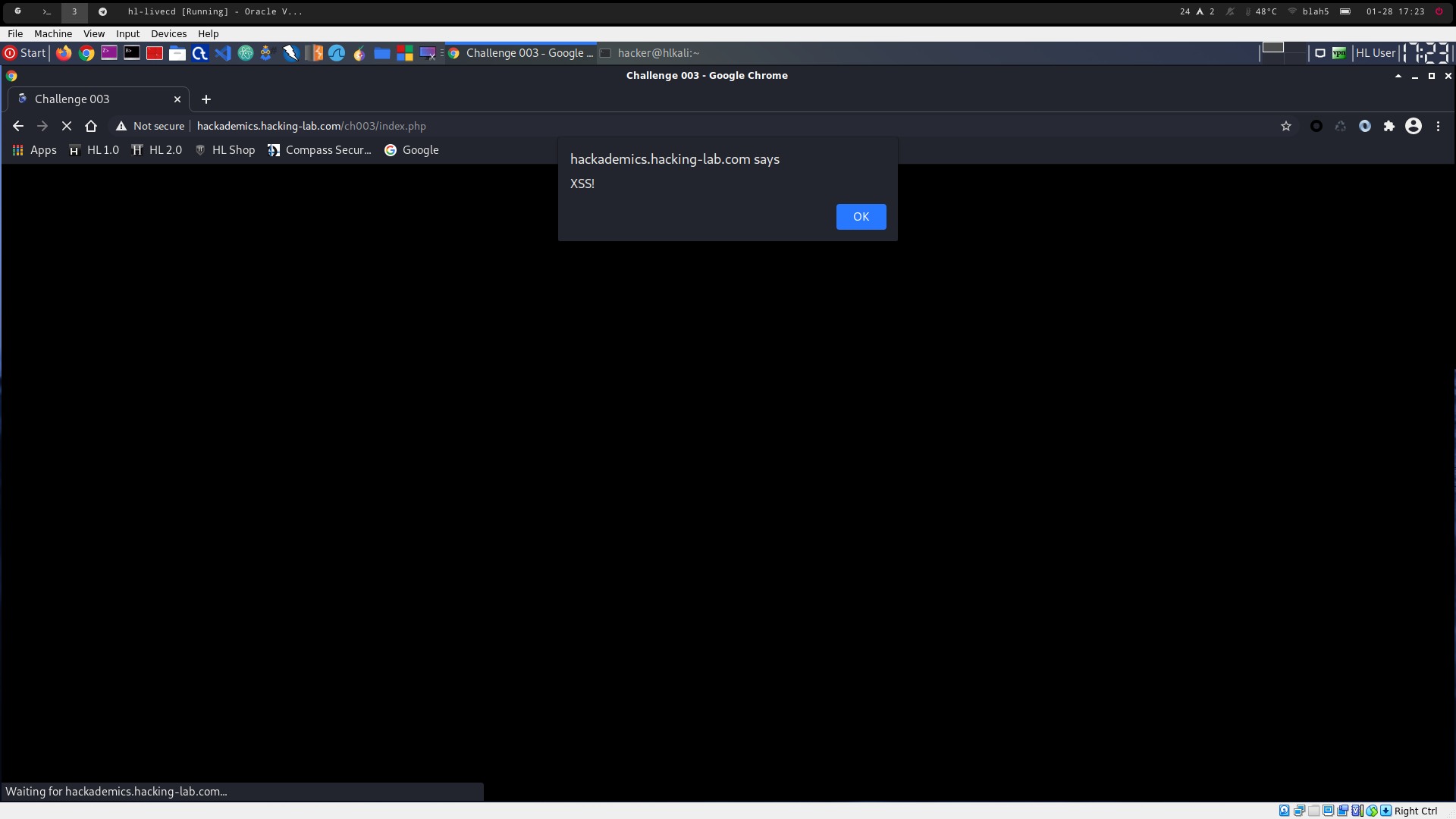Open the HL Shop bookmark
The image size is (1456, 819).
point(225,150)
